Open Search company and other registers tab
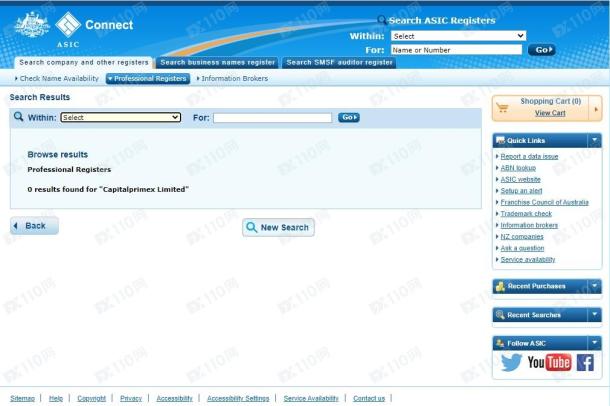This screenshot has width=610, height=406. 84,62
